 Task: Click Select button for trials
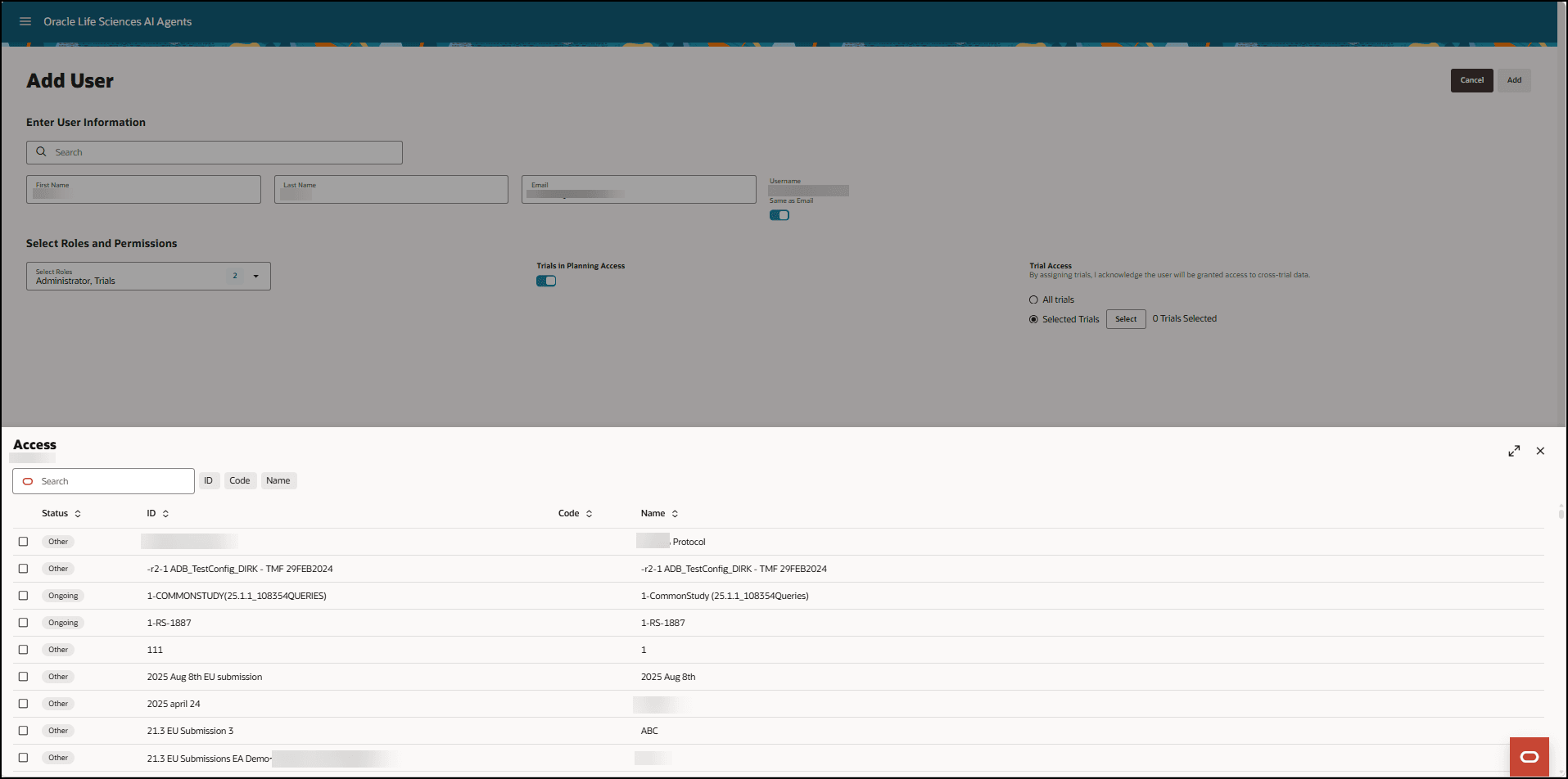click(1126, 319)
